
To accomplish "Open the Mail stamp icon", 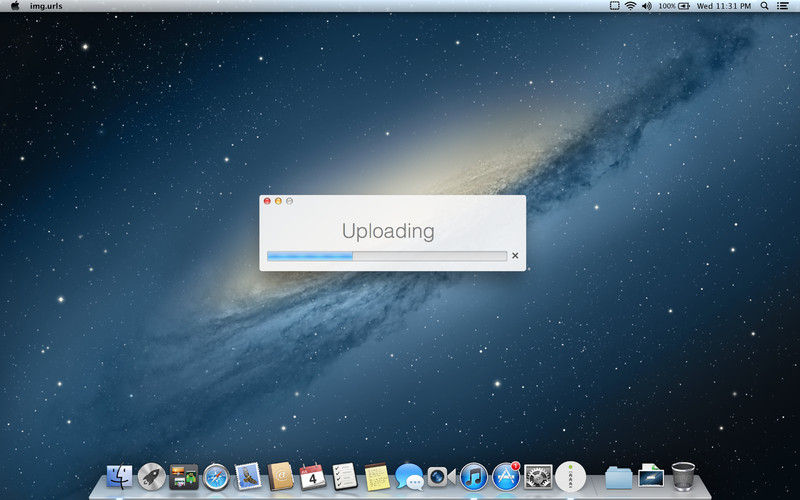I will click(x=248, y=477).
